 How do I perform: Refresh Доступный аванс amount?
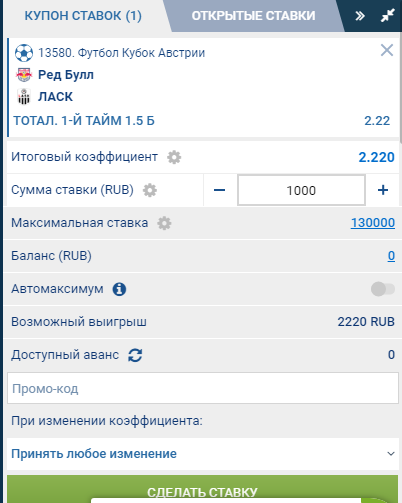pos(135,355)
